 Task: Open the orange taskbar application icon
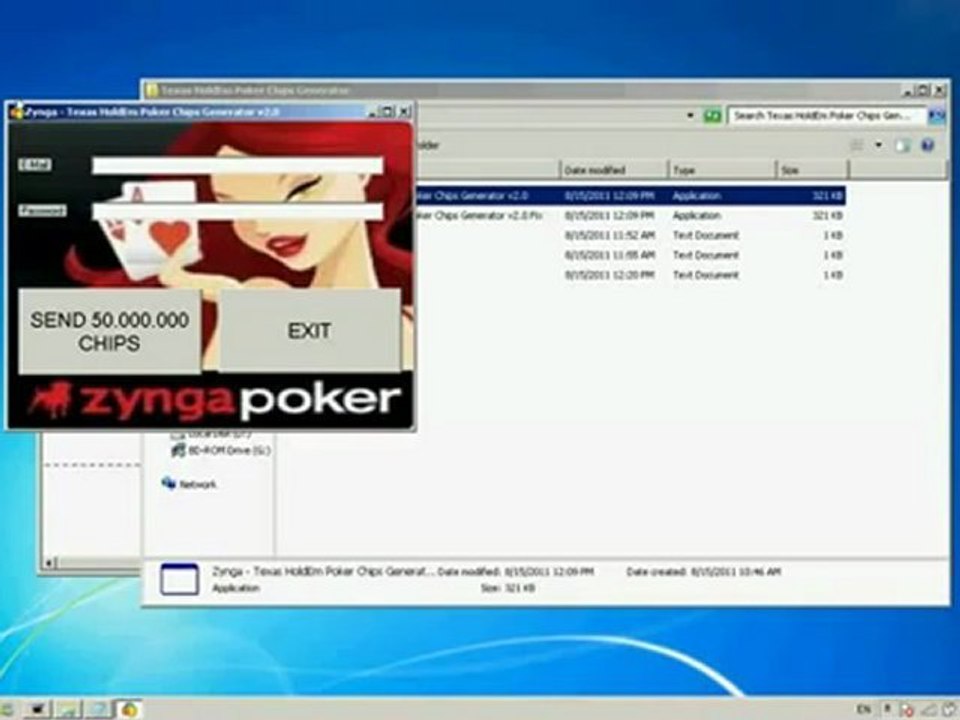(x=129, y=709)
